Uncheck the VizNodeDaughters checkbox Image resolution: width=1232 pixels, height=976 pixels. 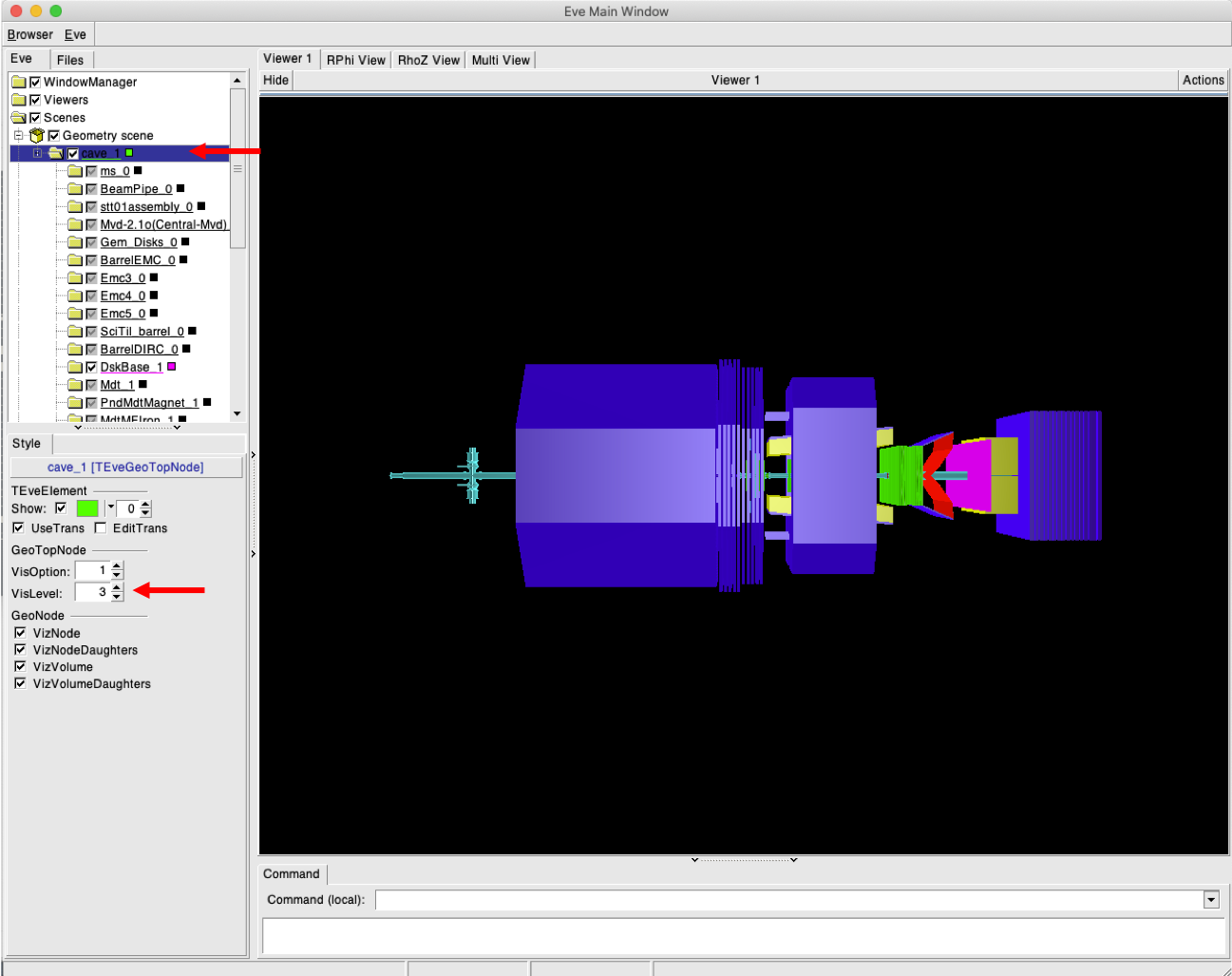point(20,650)
